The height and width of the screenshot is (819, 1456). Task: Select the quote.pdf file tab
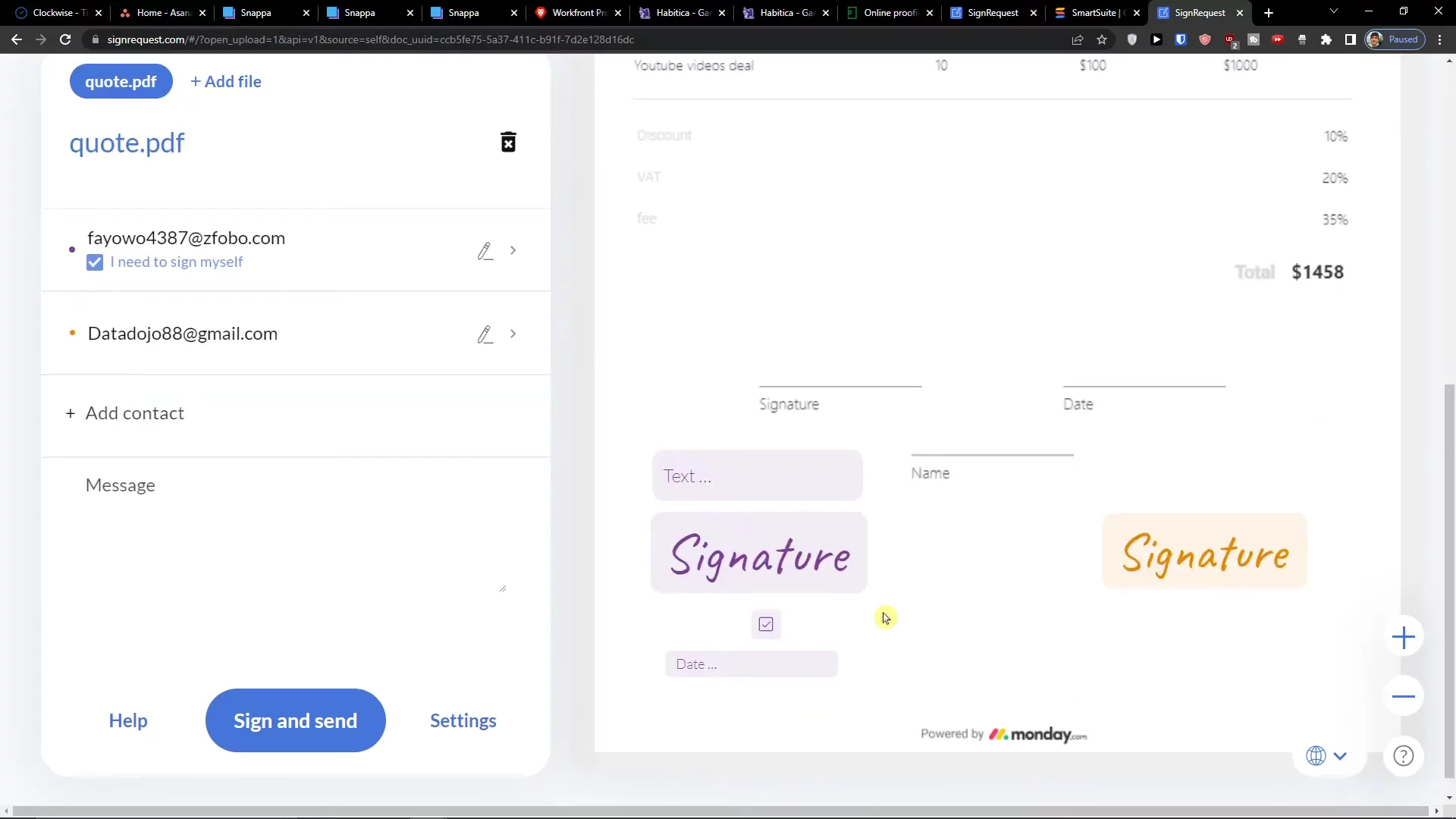[121, 82]
